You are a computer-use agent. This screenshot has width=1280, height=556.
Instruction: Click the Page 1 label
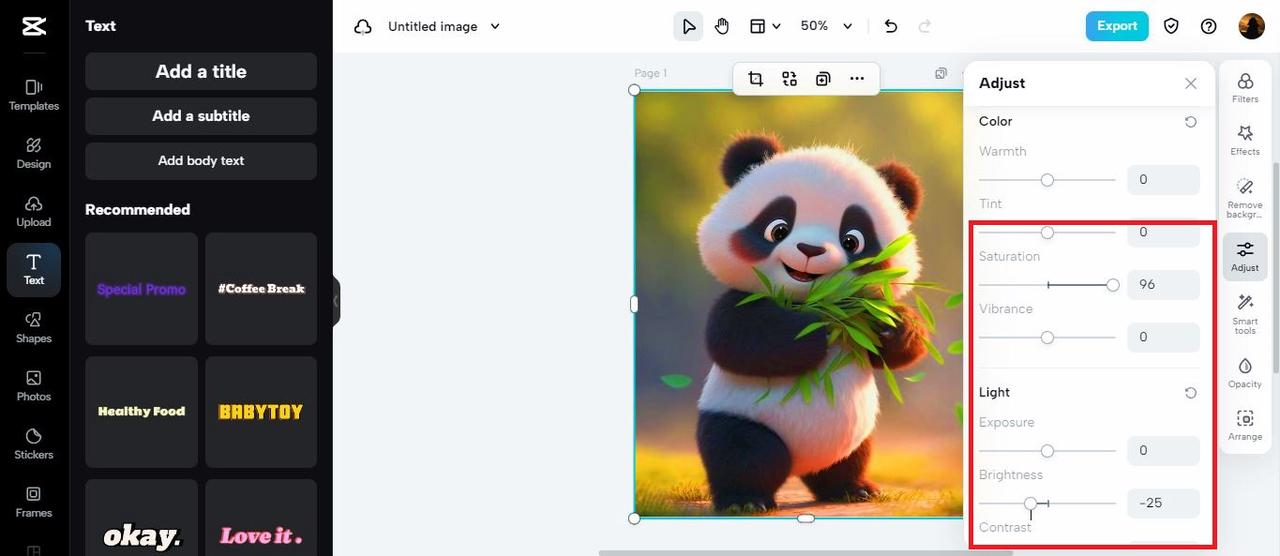650,74
